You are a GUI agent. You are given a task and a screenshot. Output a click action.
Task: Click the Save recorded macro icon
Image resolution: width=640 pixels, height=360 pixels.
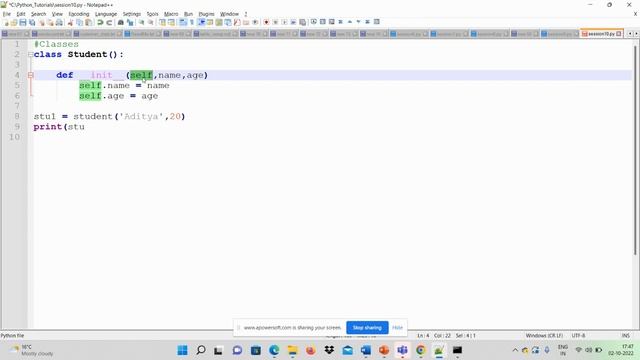302,22
